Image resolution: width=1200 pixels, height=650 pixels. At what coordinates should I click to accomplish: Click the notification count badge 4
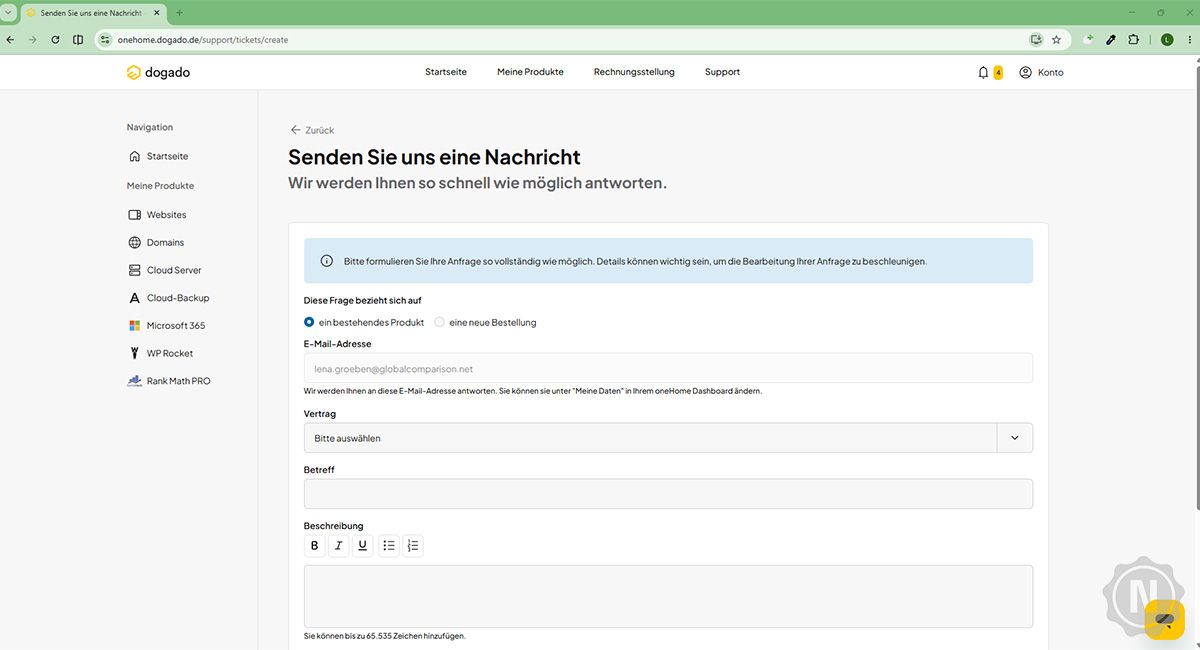[x=998, y=72]
